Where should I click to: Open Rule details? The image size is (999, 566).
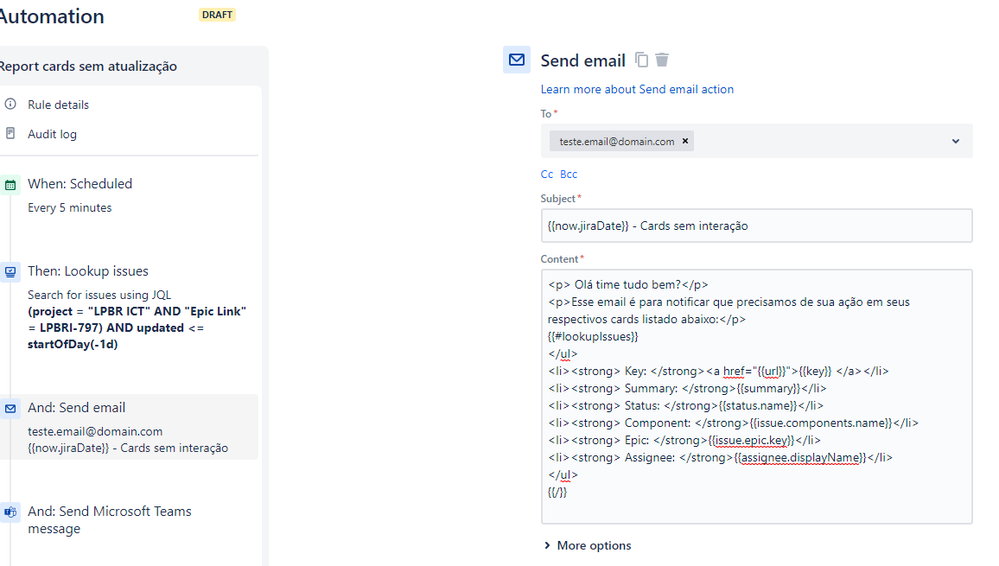[x=58, y=105]
